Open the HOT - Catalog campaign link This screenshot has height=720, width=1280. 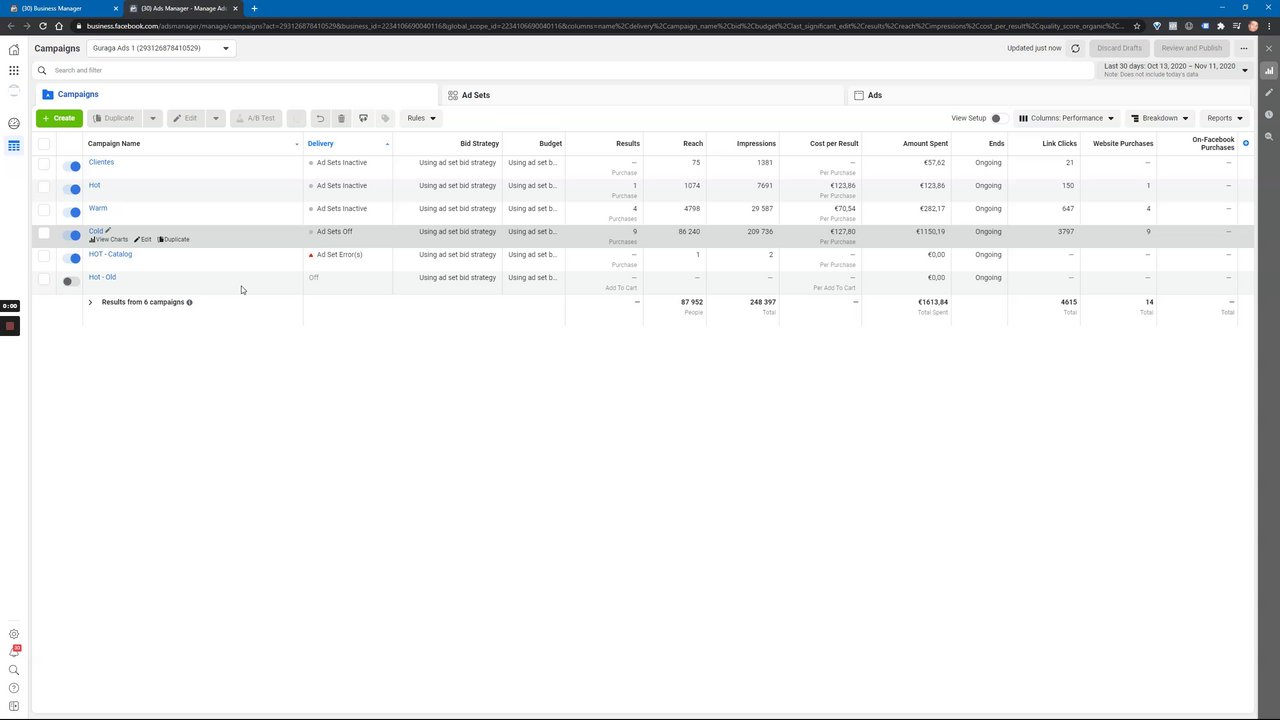tap(110, 254)
